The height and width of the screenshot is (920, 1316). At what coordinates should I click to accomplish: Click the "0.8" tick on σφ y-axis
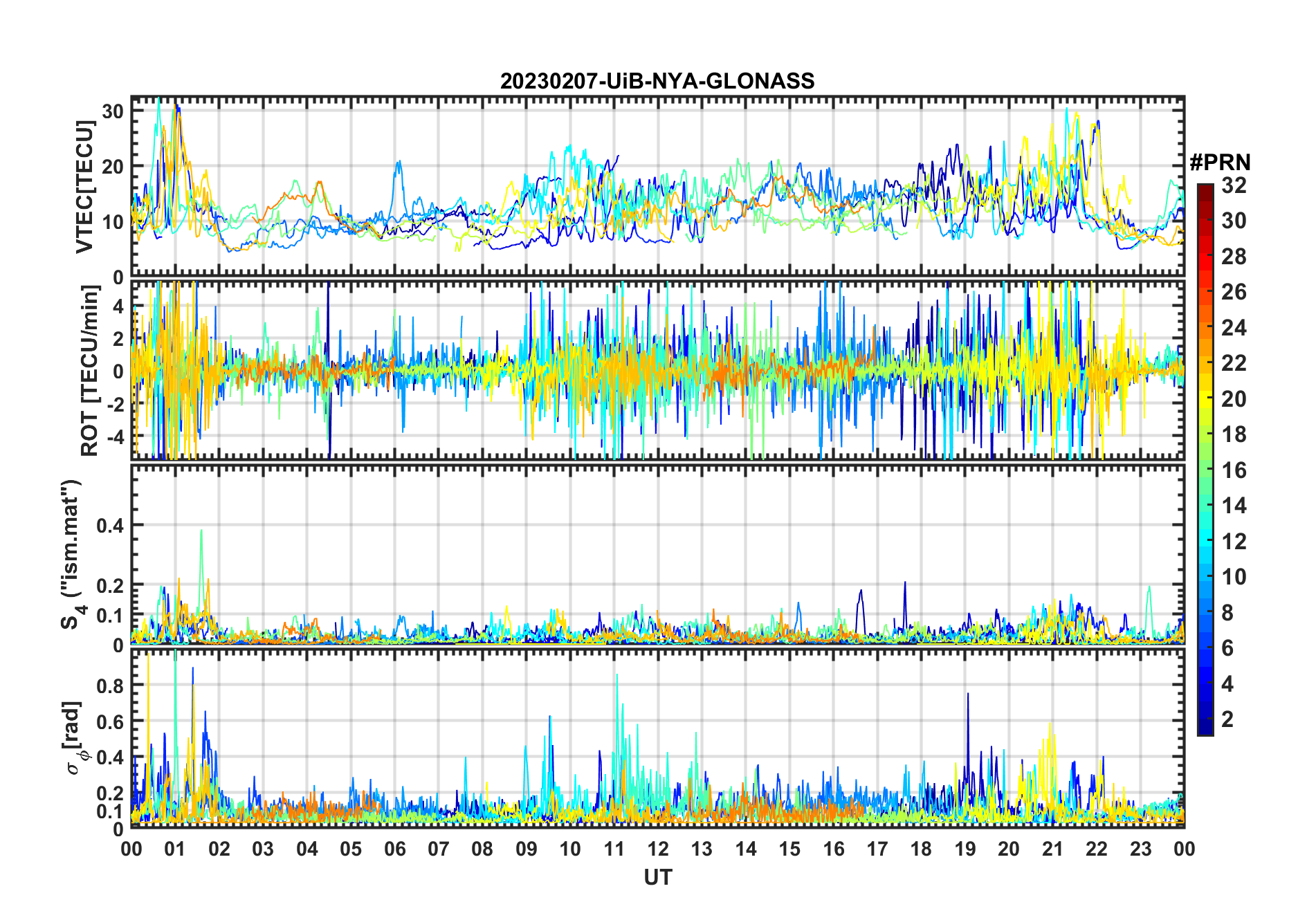tap(110, 686)
